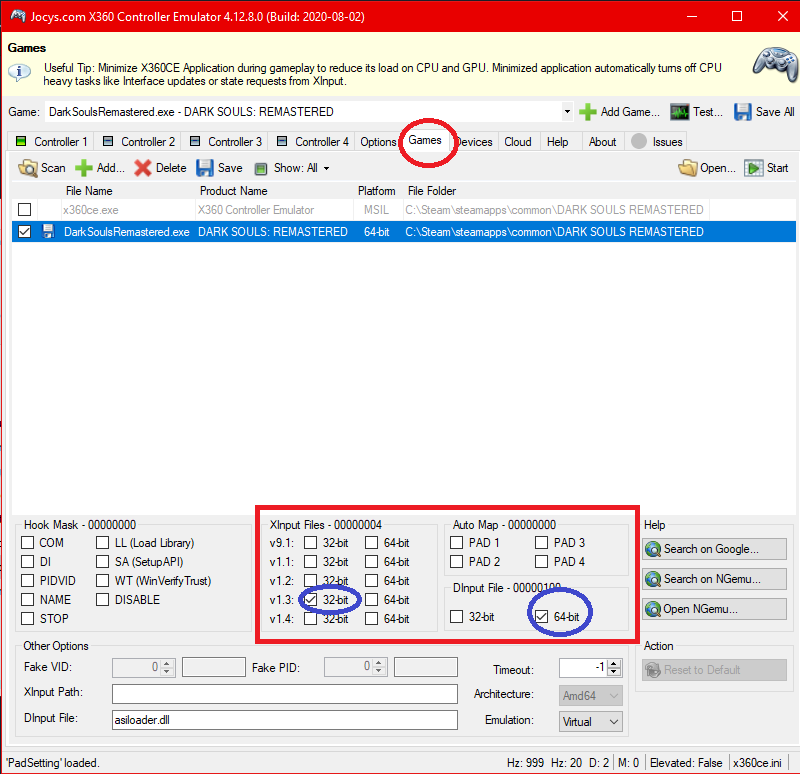This screenshot has height=774, width=800.
Task: Check XInput v9.1 64-bit checkbox
Action: (371, 542)
